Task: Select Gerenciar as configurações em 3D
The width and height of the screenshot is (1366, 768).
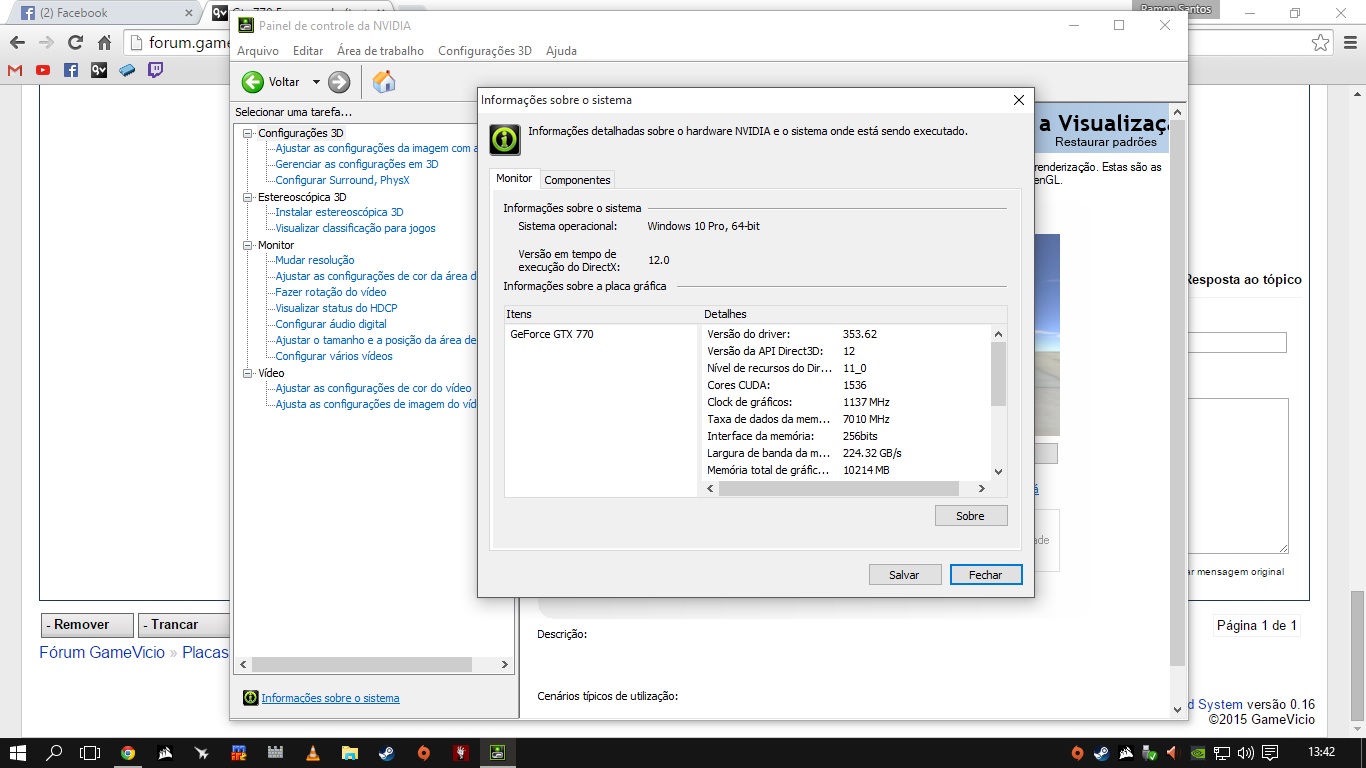Action: (x=357, y=164)
